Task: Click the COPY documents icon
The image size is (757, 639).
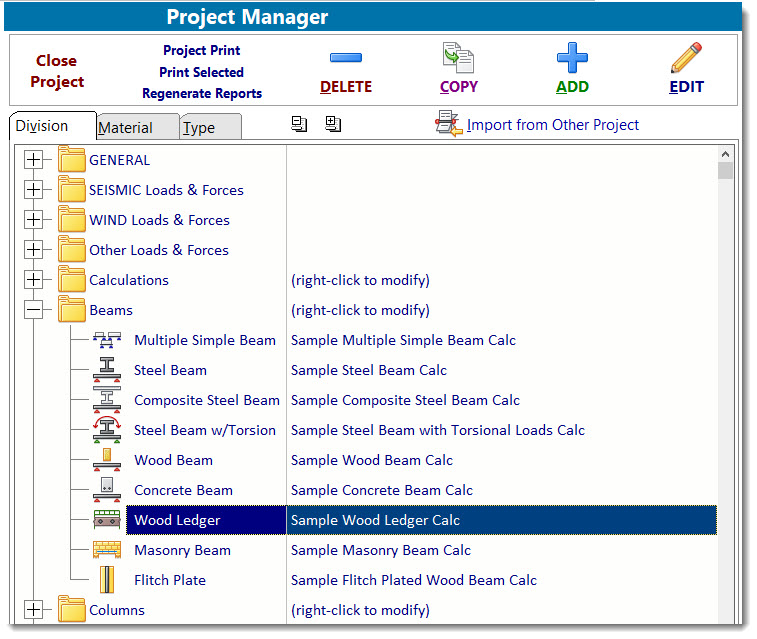Action: (458, 58)
